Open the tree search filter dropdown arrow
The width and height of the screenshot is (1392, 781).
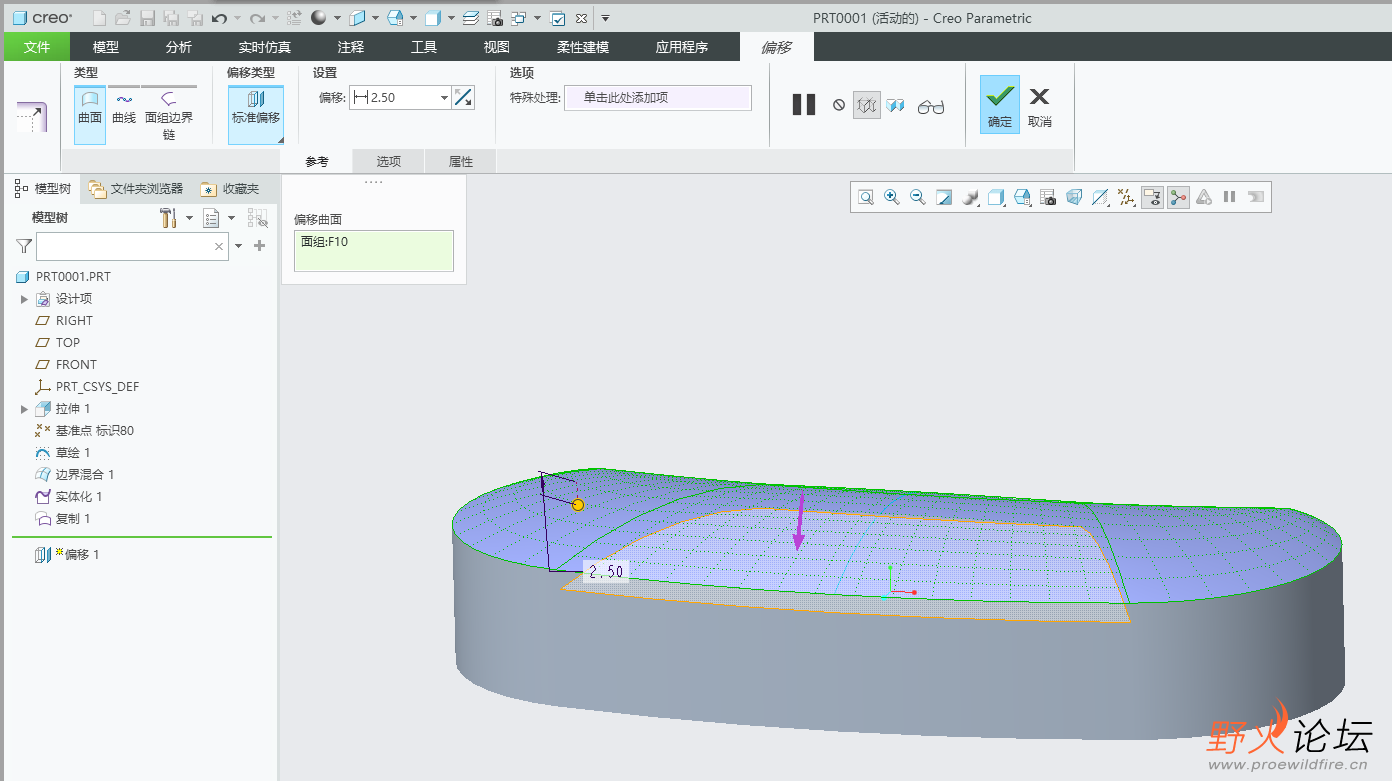(x=239, y=246)
